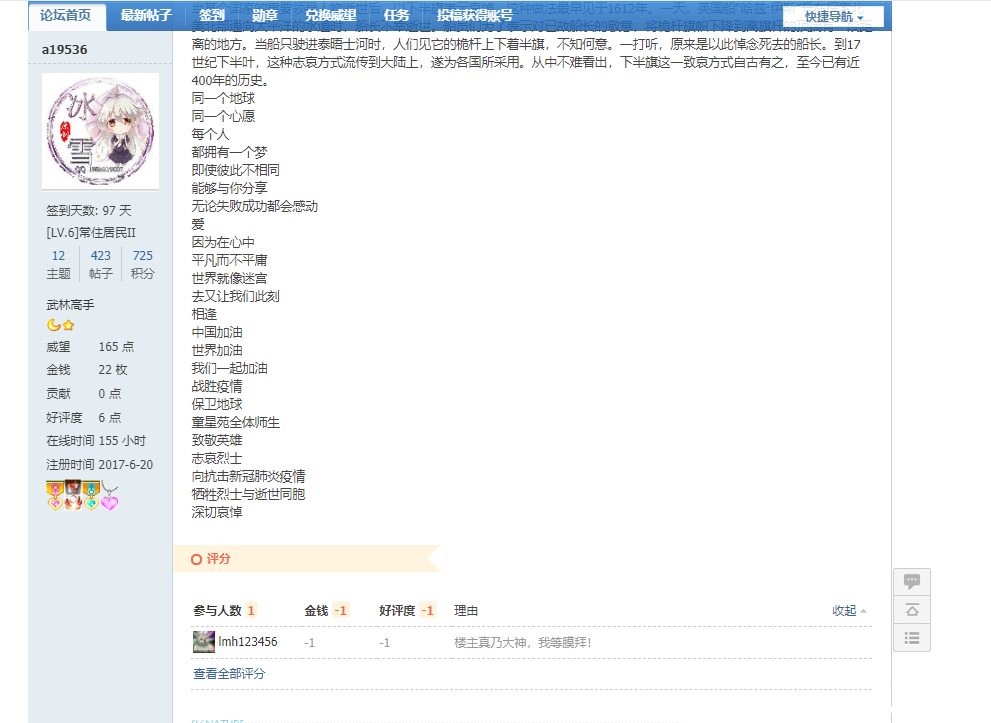
Task: Open the 勋章 menu item
Action: [264, 16]
